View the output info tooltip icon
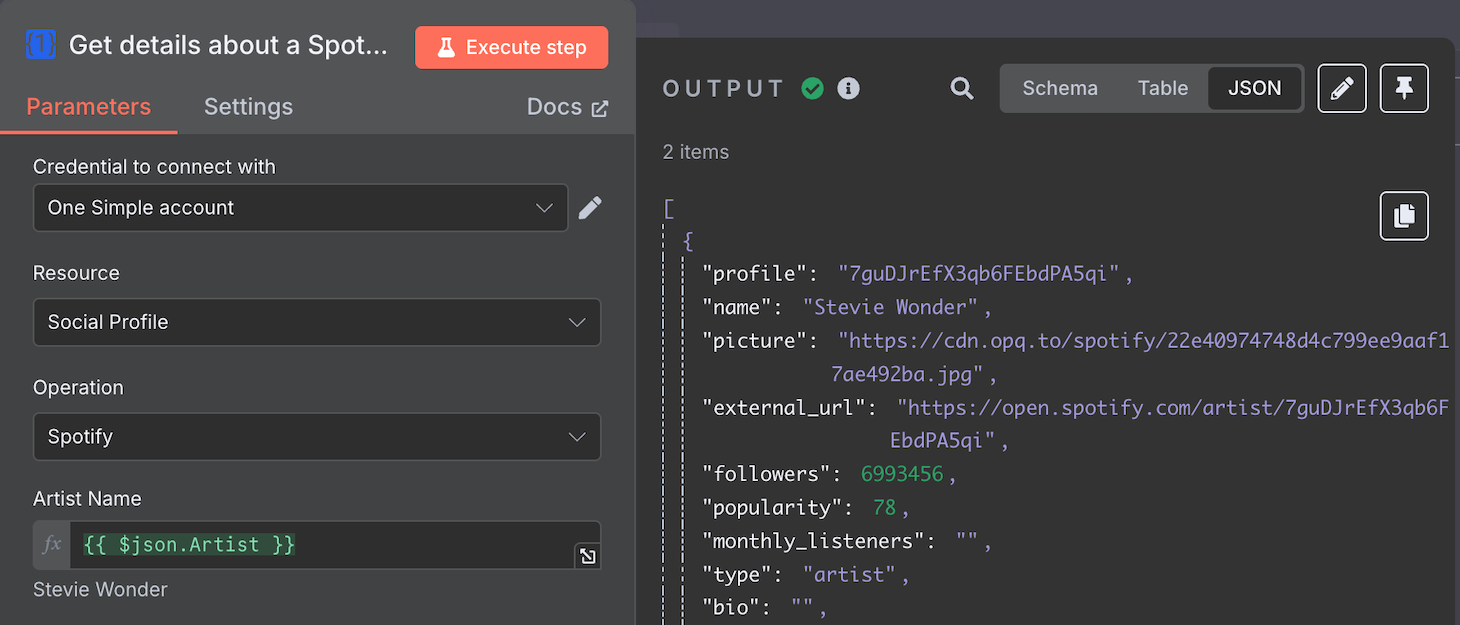Viewport: 1460px width, 625px height. (848, 88)
